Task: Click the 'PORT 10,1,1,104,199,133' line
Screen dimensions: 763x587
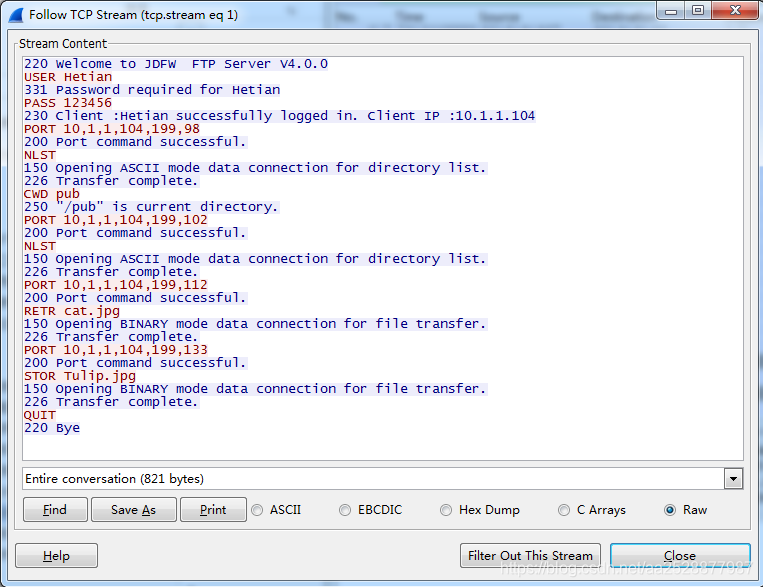Action: (116, 350)
